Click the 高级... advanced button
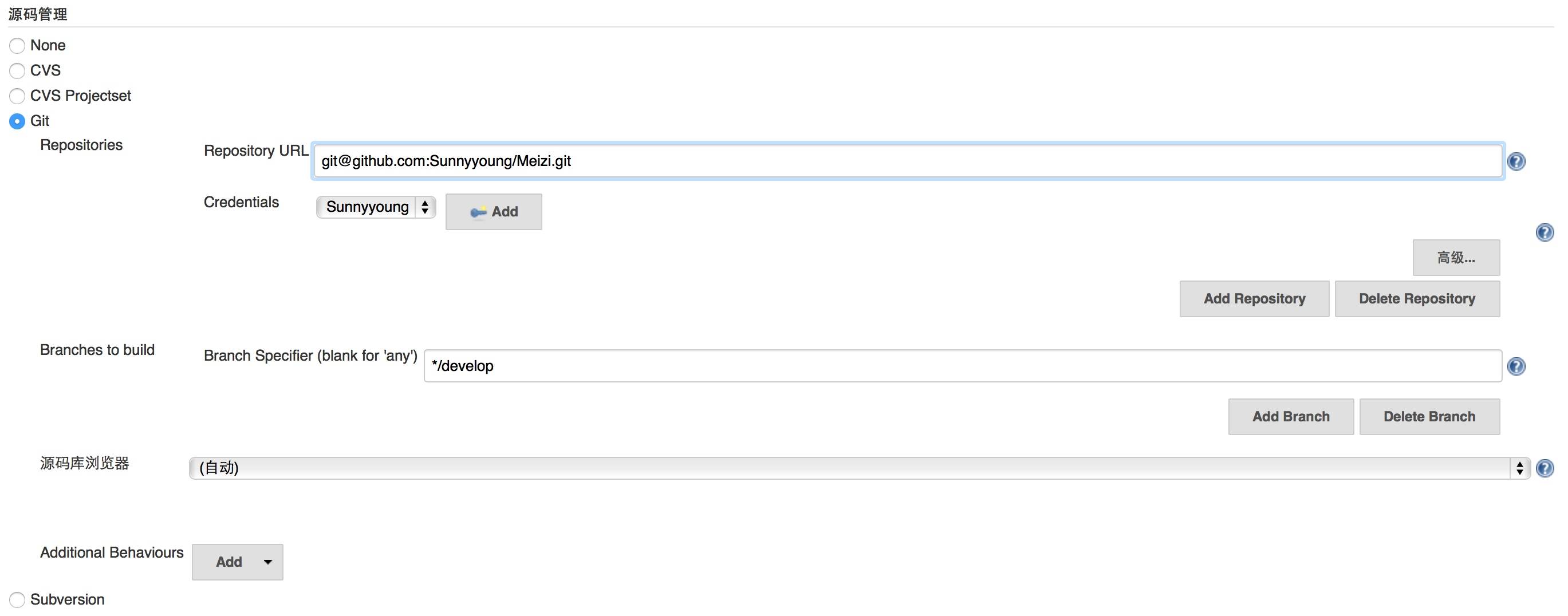This screenshot has height=616, width=1568. coord(1455,258)
